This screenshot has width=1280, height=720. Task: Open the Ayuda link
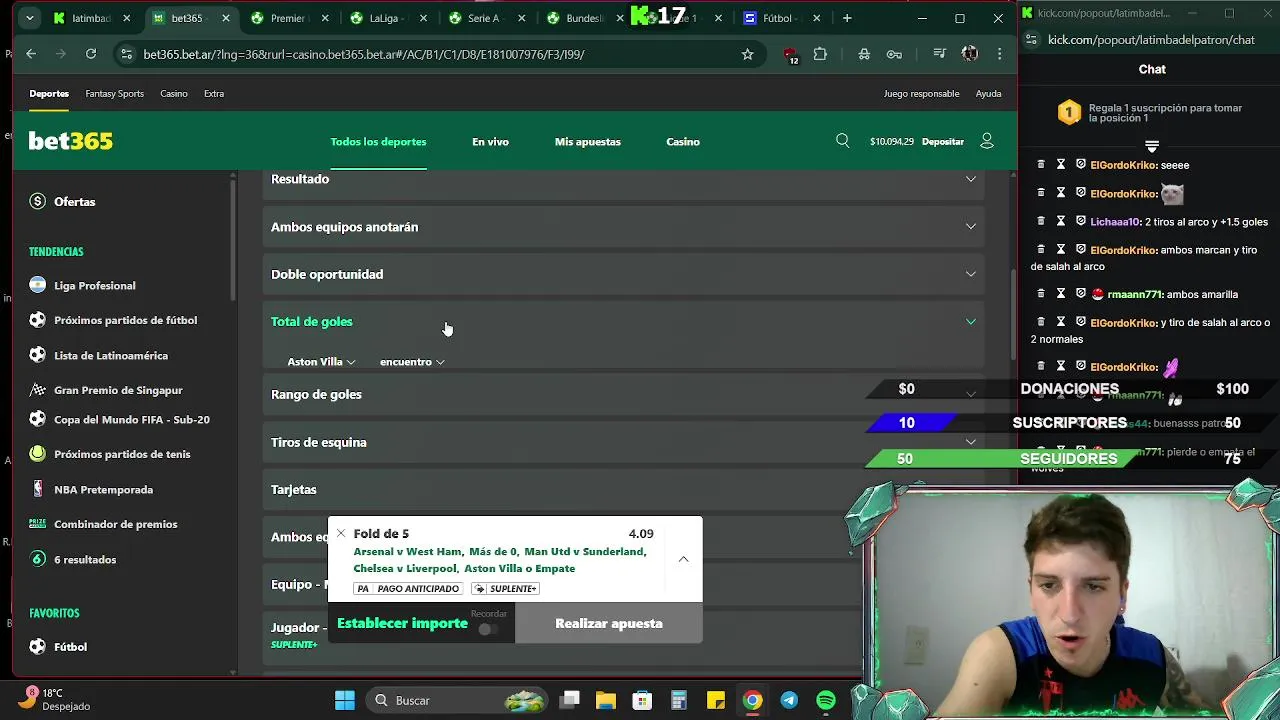click(x=988, y=93)
